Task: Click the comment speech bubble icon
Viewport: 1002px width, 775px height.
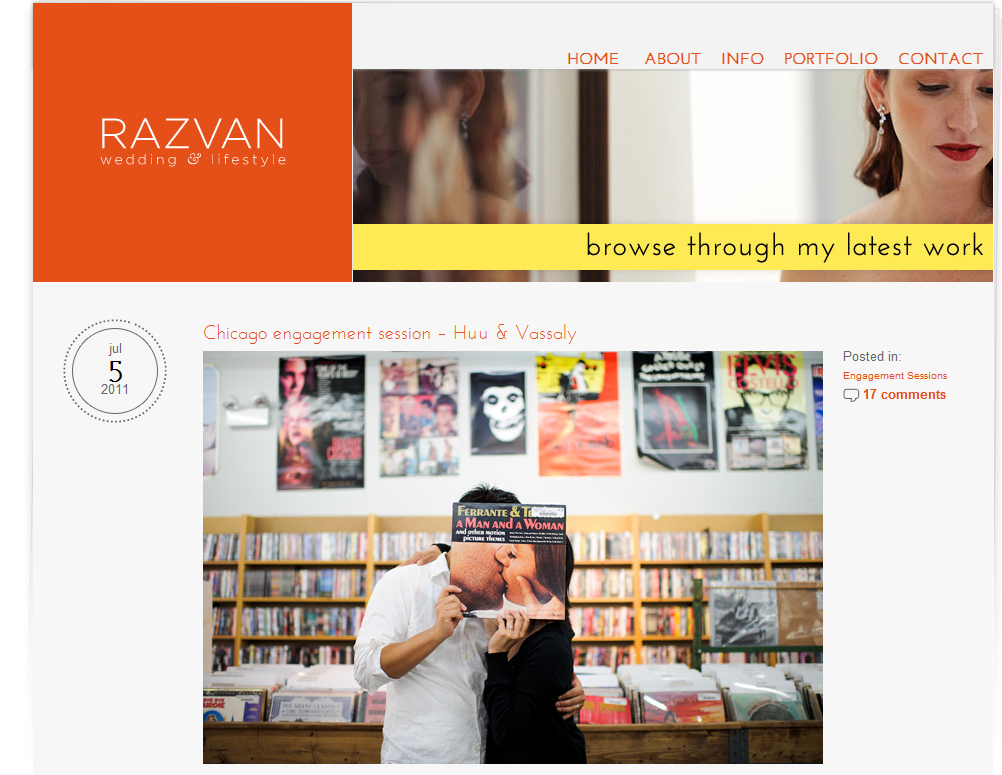Action: tap(851, 395)
